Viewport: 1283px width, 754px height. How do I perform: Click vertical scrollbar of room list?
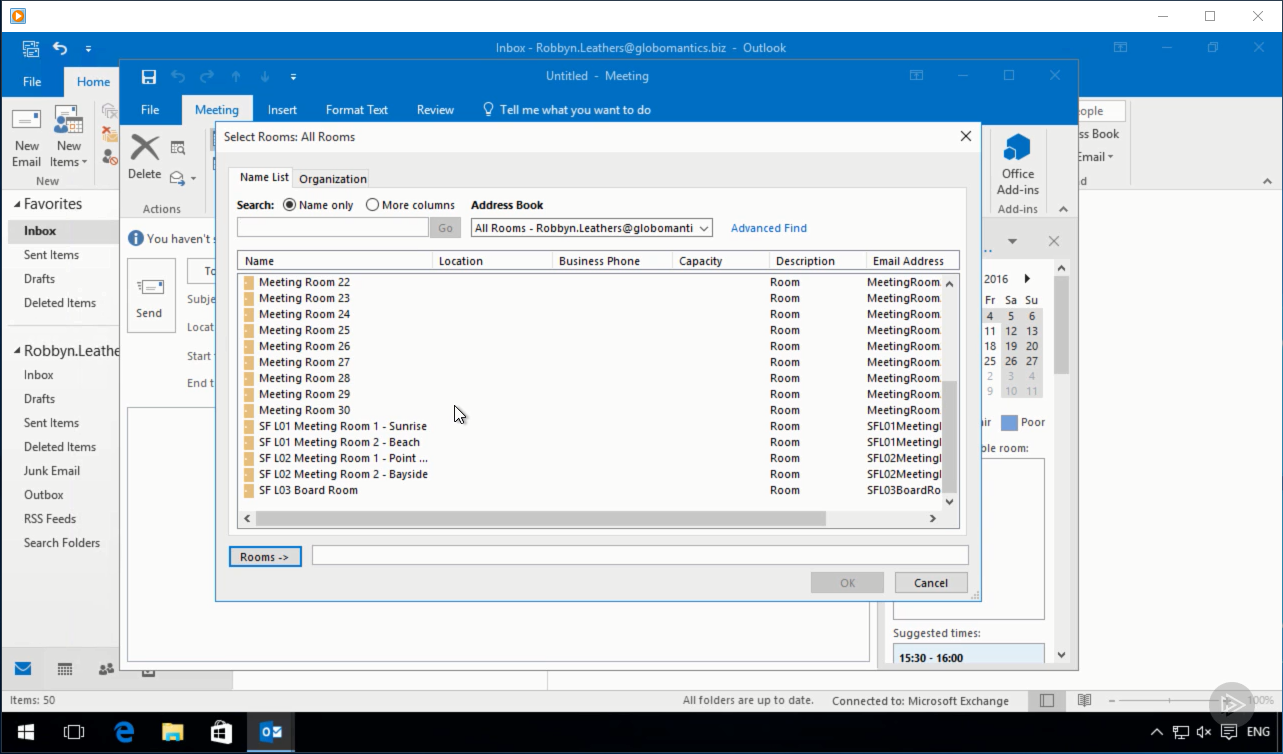949,437
